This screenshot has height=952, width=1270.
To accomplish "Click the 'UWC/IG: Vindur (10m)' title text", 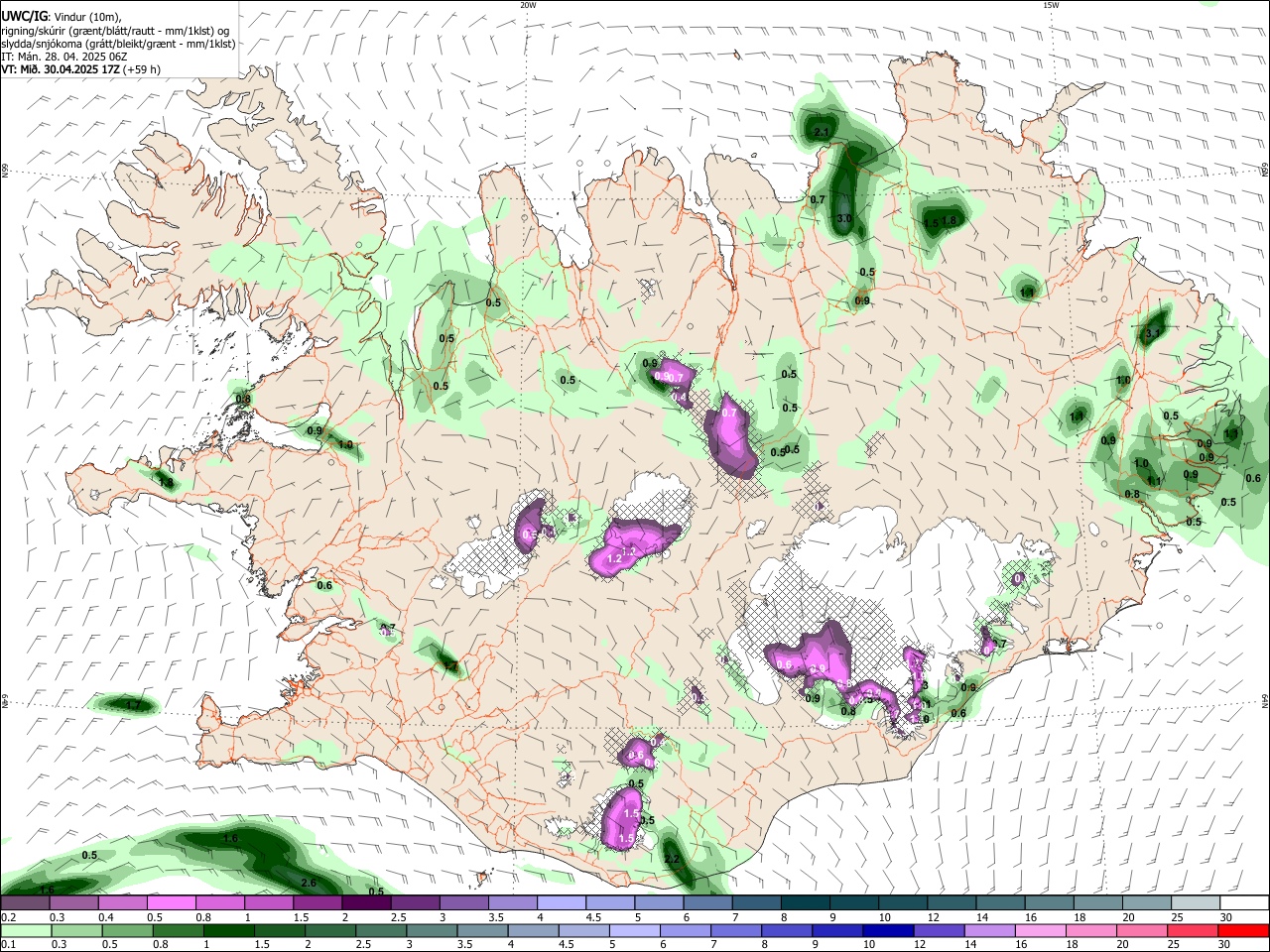I will pyautogui.click(x=60, y=17).
